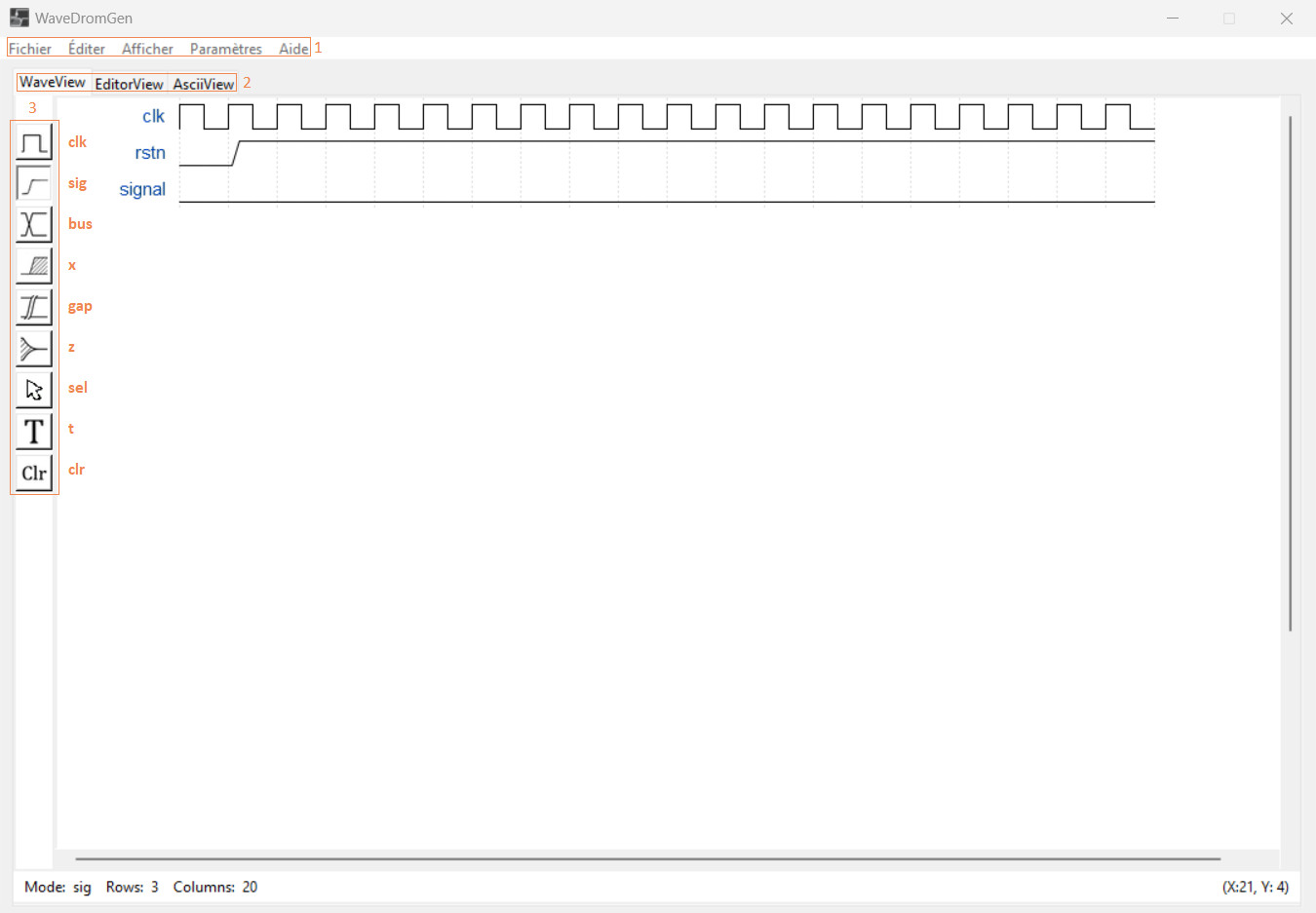1316x913 pixels.
Task: Select the x undefined-state tool
Action: click(x=34, y=265)
